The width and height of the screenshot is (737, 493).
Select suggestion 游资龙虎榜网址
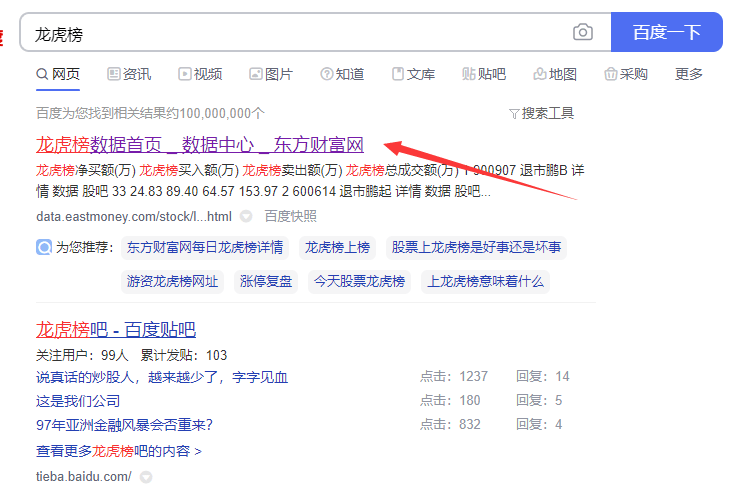point(172,281)
